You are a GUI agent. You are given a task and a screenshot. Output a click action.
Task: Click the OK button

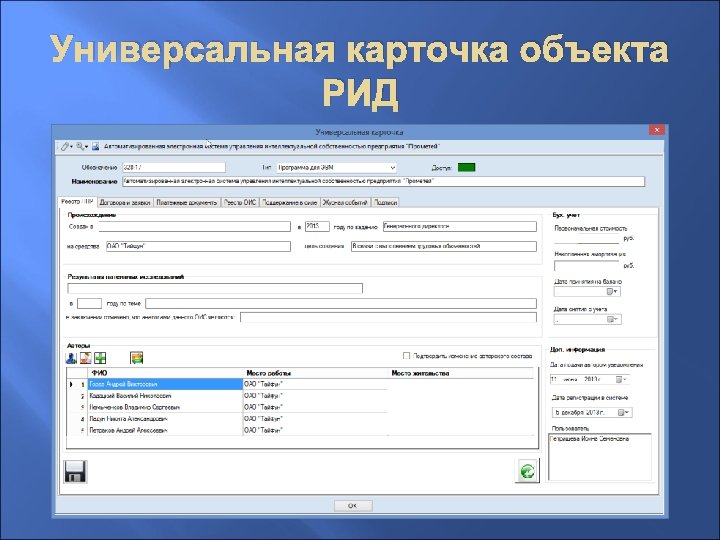tap(353, 506)
